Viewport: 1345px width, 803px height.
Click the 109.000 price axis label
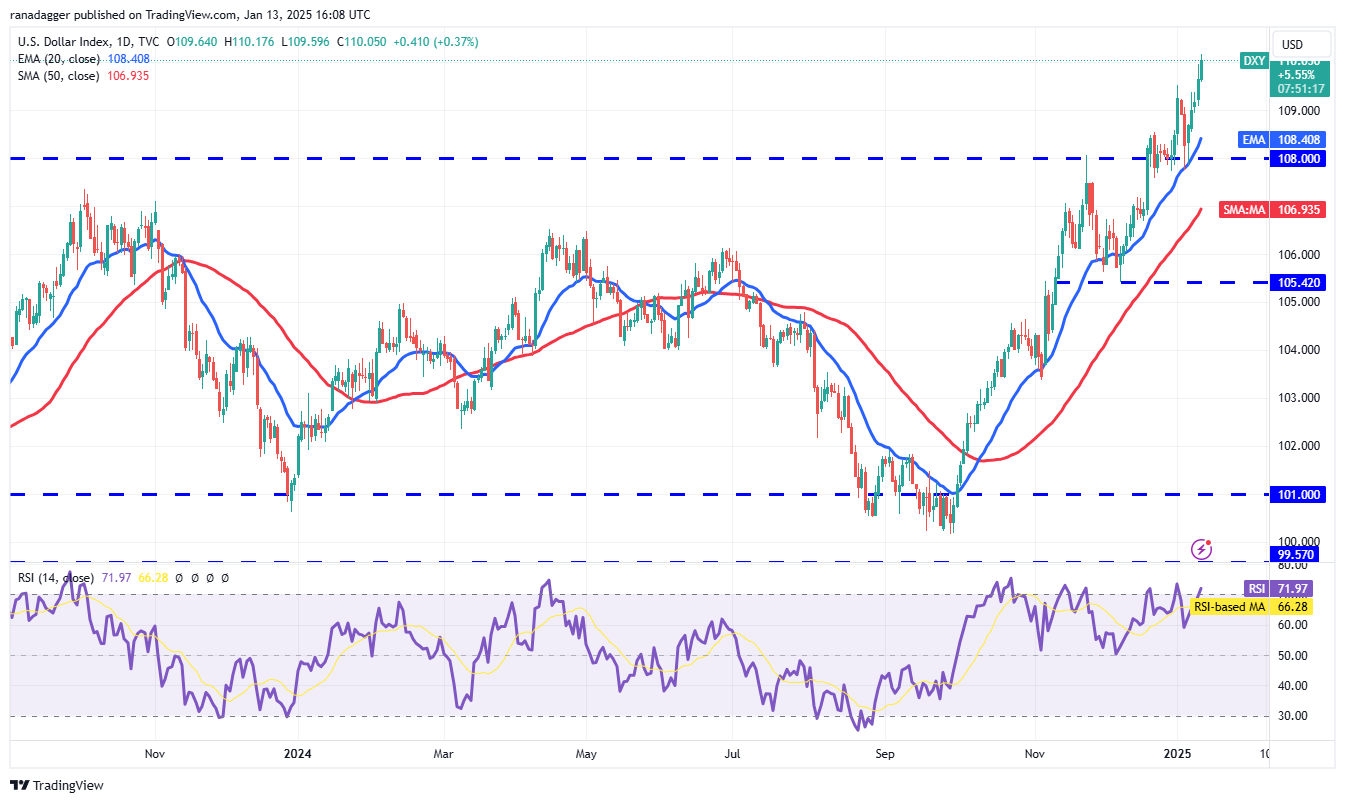pos(1299,111)
